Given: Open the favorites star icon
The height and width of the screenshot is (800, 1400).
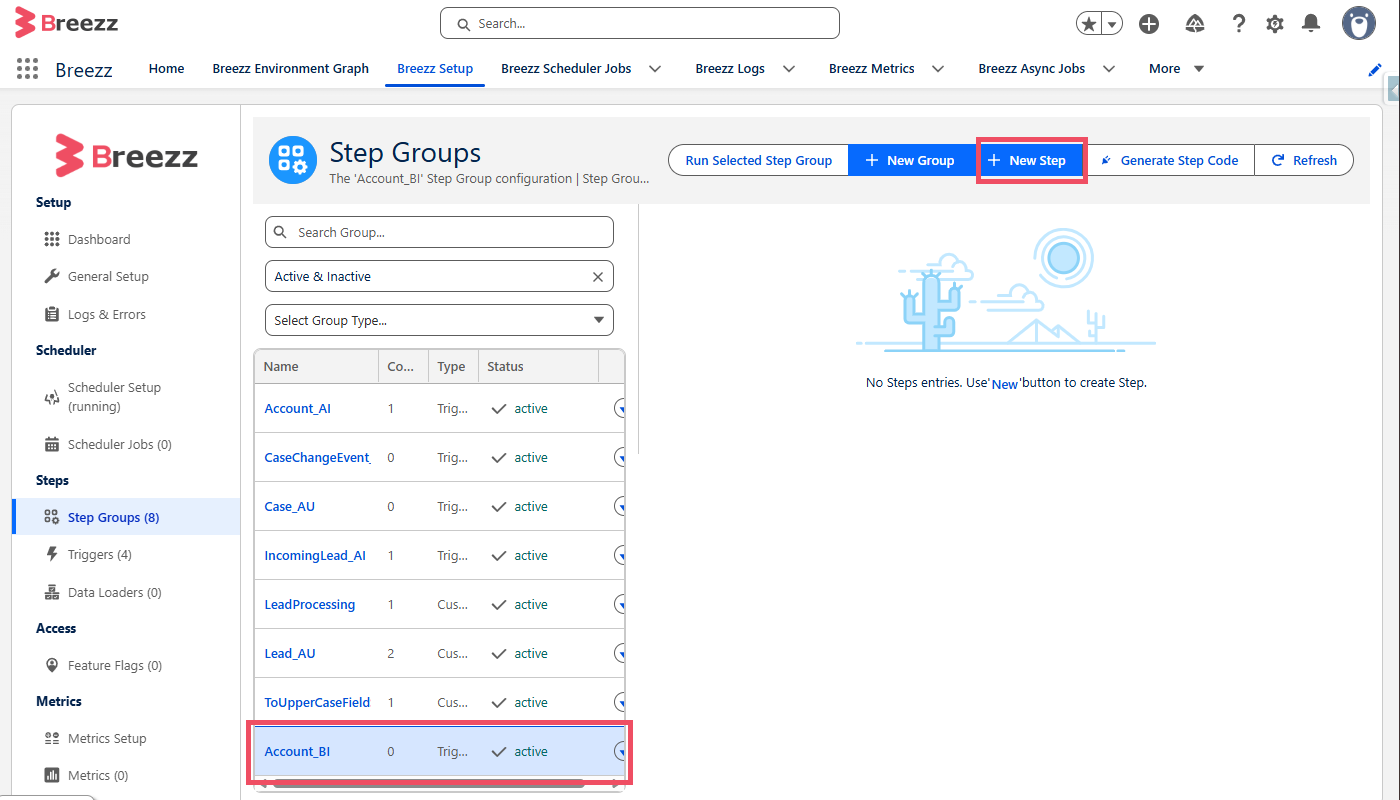Looking at the screenshot, I should pyautogui.click(x=1089, y=24).
